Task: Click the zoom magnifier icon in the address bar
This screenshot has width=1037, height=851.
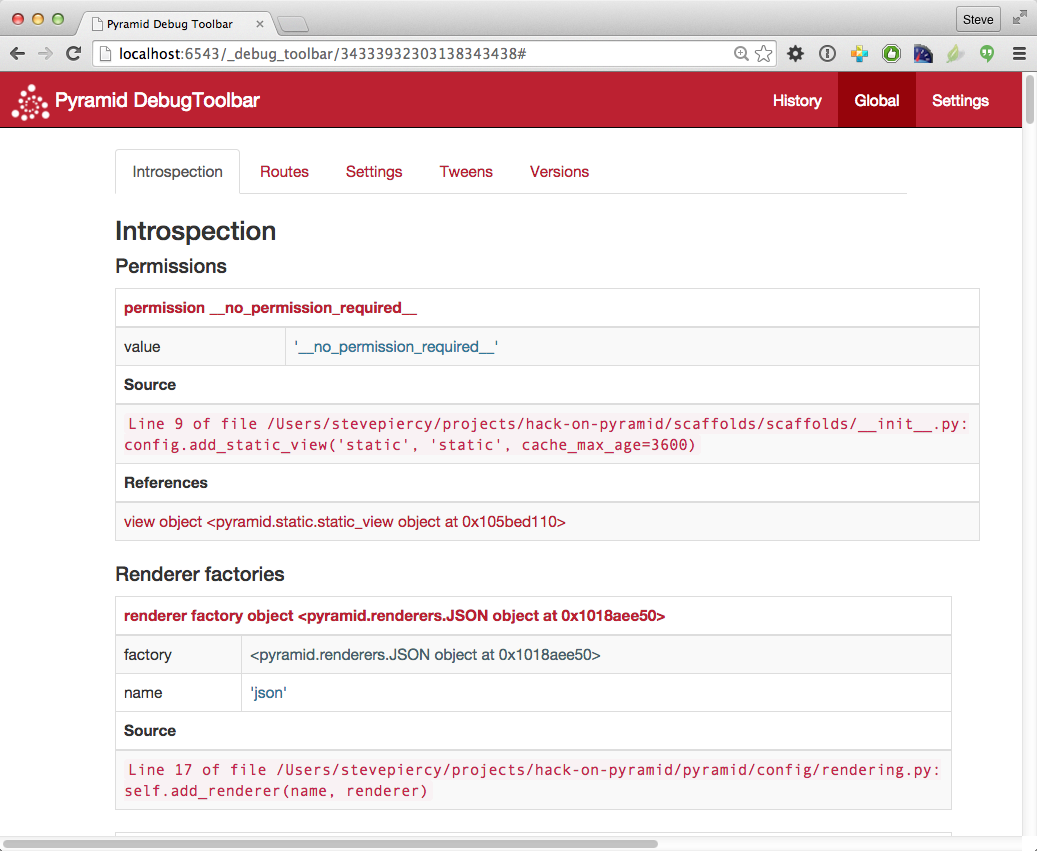Action: click(x=741, y=54)
